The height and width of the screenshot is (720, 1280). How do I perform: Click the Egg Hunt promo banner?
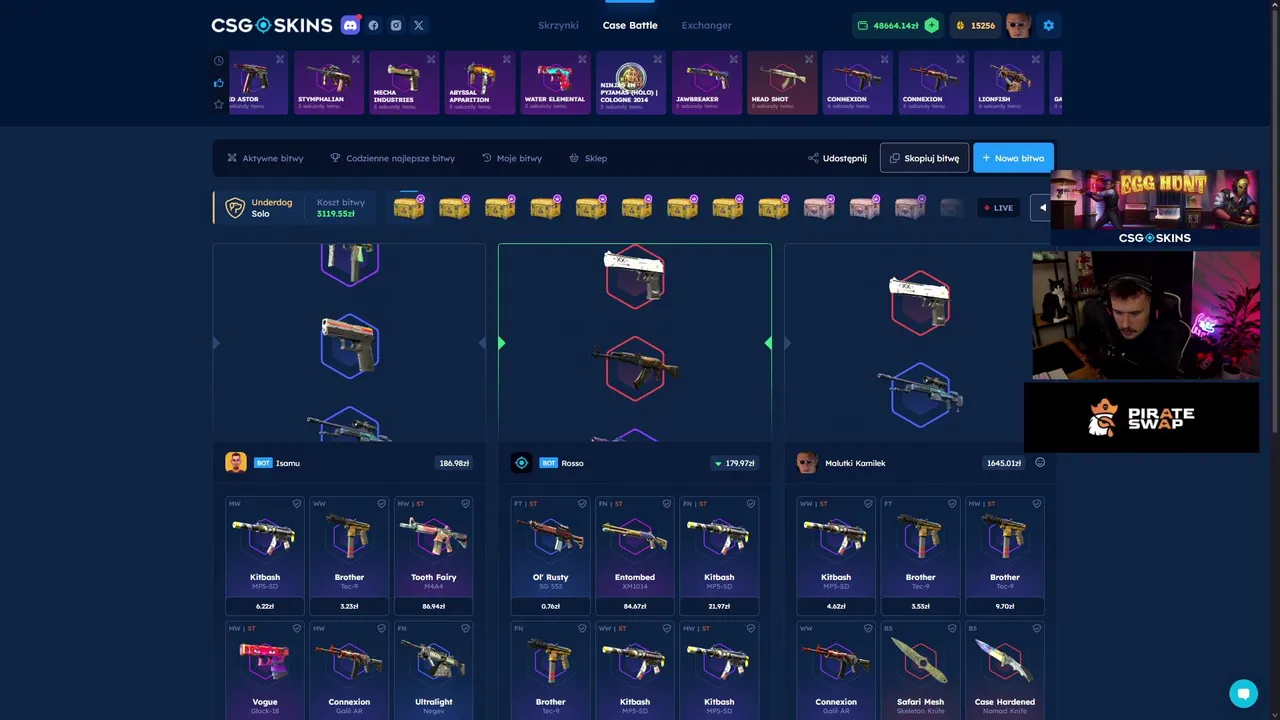[x=1155, y=208]
